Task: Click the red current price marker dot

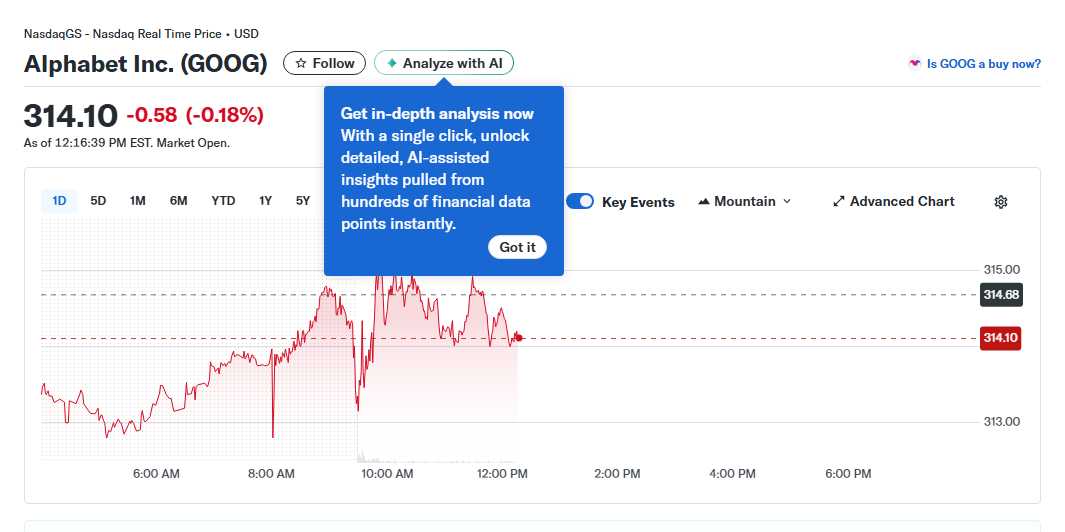Action: click(x=518, y=338)
